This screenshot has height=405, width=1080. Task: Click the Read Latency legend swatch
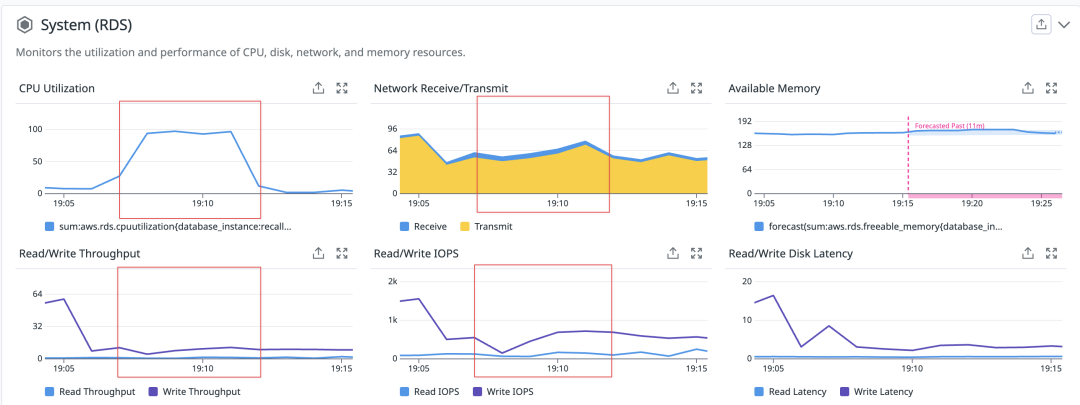coord(758,391)
